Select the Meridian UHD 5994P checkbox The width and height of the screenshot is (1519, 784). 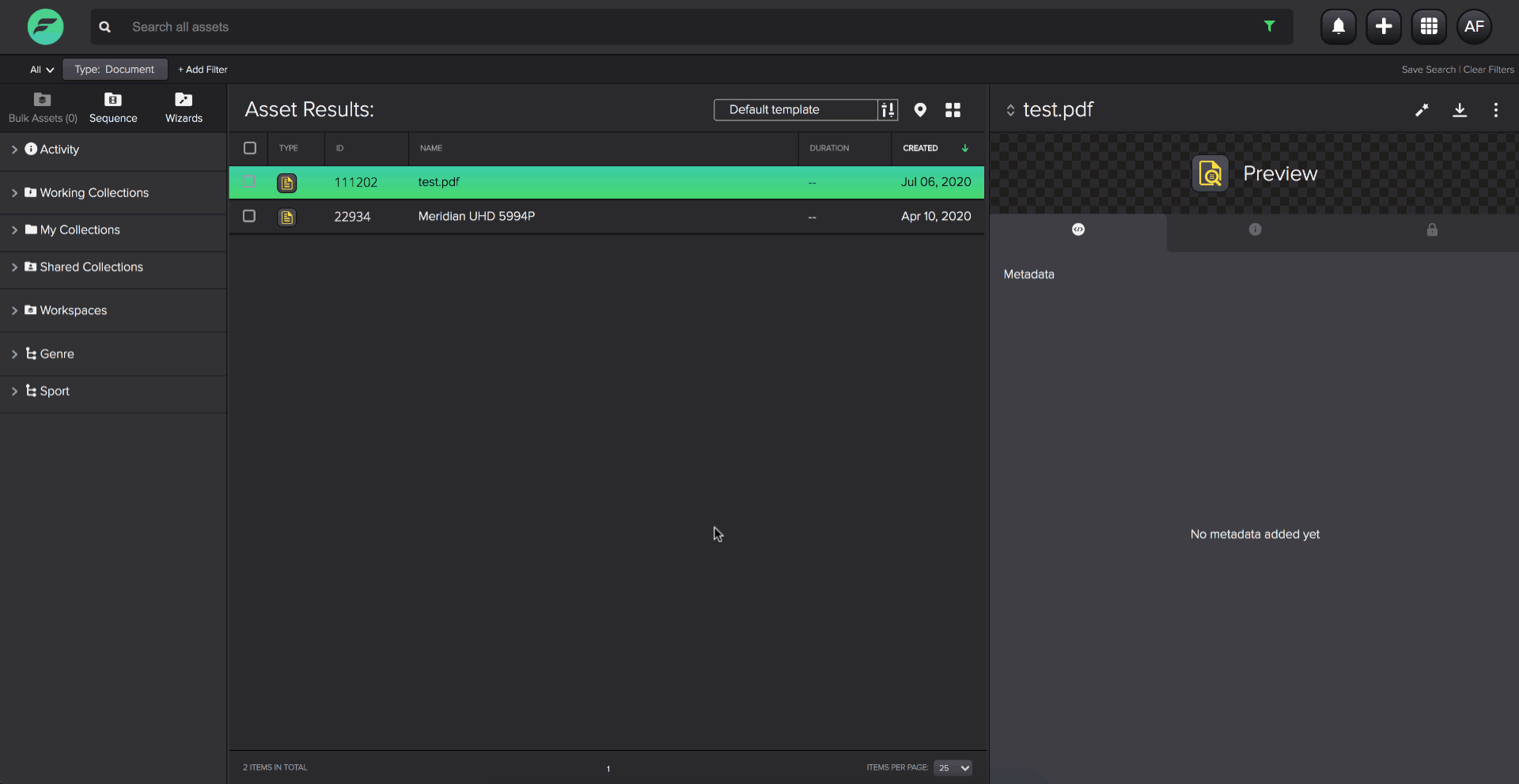tap(249, 215)
